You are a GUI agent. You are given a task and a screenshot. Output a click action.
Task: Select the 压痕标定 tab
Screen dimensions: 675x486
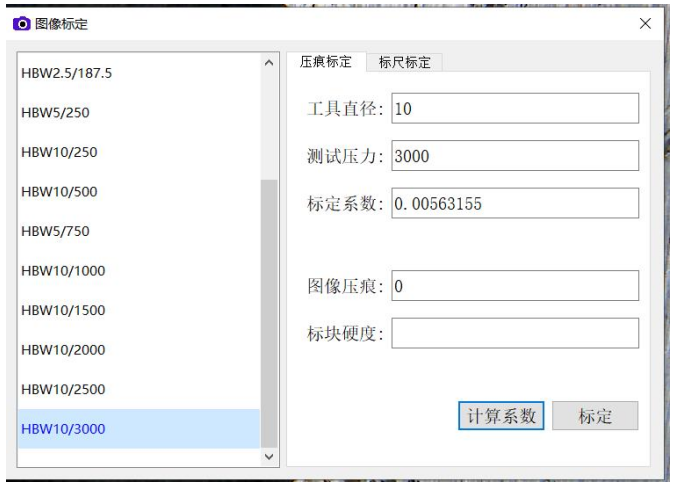326,62
